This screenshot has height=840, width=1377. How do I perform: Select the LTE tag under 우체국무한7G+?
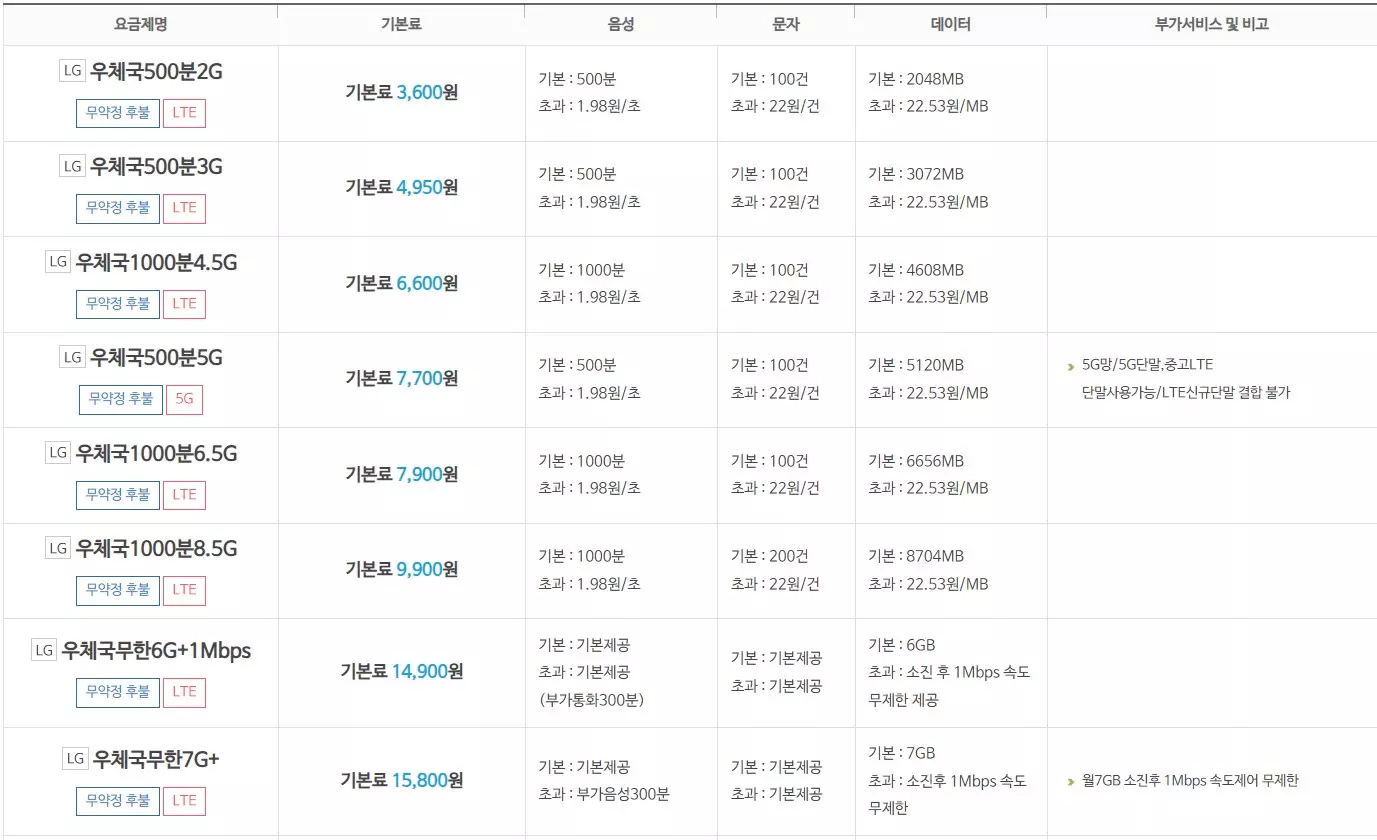click(x=184, y=801)
